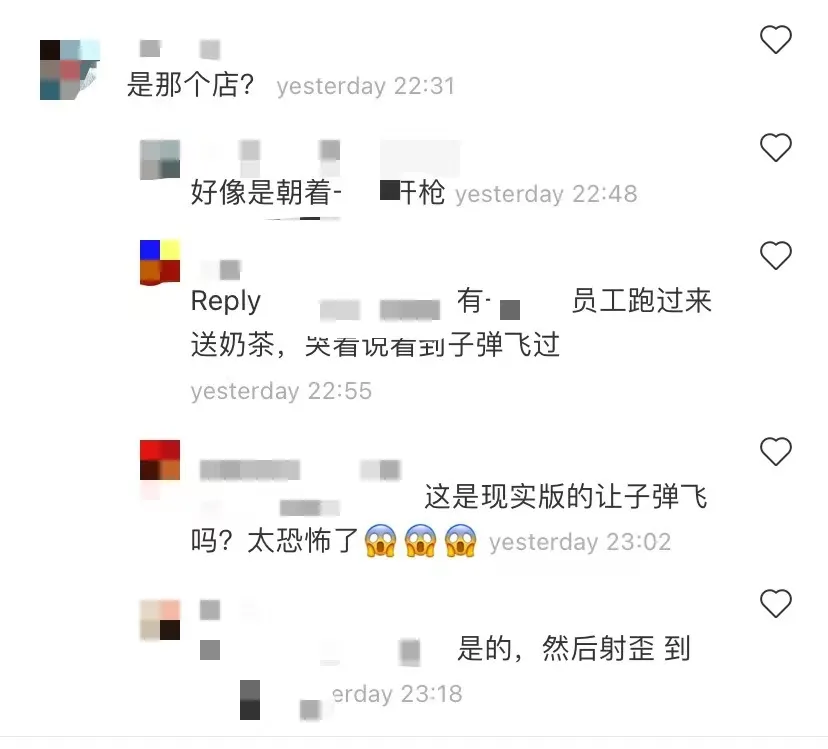828x749 pixels.
Task: Like the "是那个店?" comment
Action: coord(776,40)
